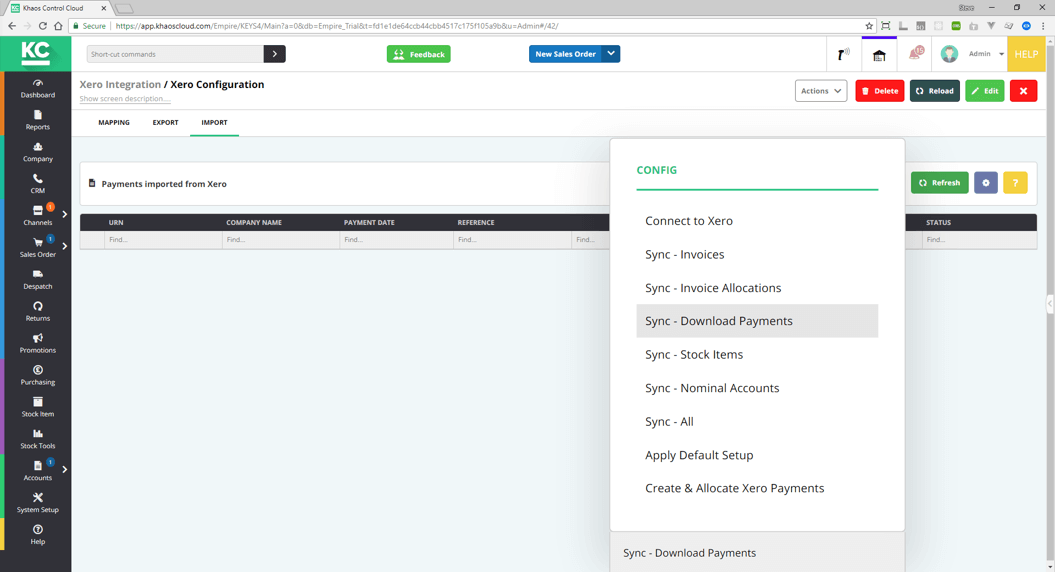Click the KC logo
1055x572 pixels.
(x=36, y=53)
